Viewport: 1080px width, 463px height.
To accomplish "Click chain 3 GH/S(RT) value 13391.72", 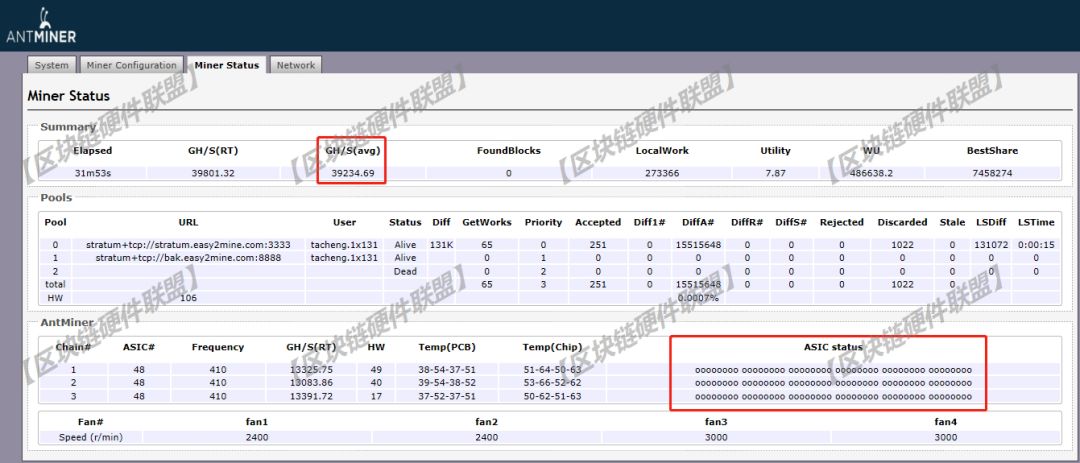I will click(310, 396).
